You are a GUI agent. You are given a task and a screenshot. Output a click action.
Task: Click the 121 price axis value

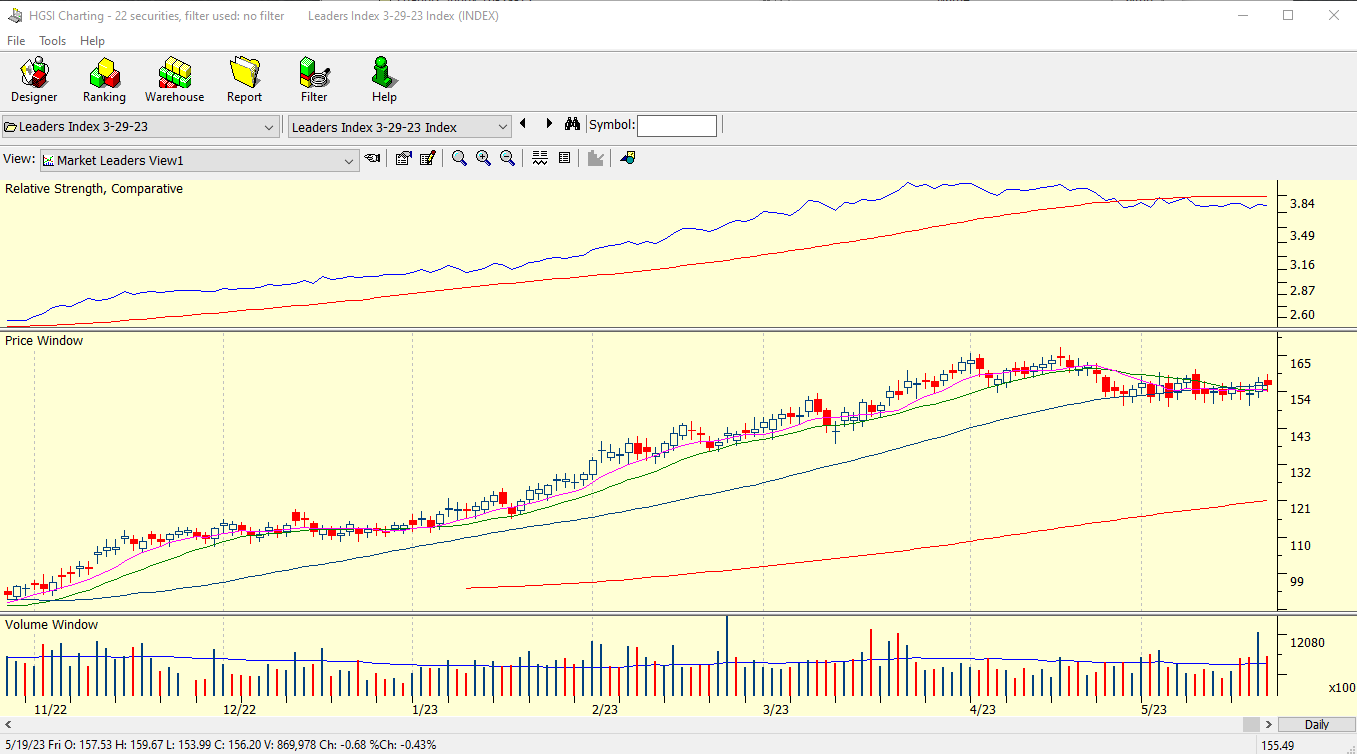[x=1299, y=508]
